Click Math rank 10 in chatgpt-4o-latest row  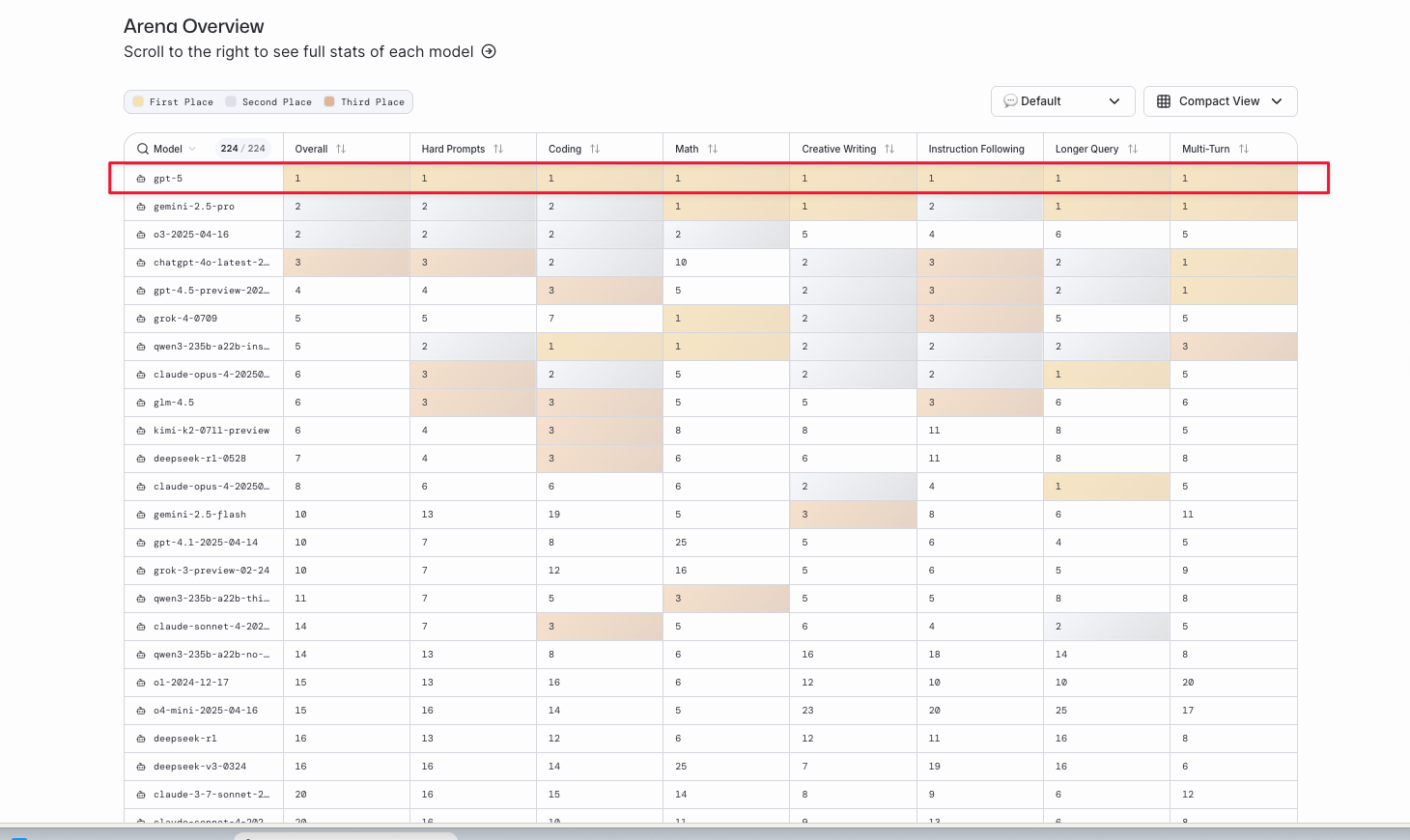pos(681,263)
